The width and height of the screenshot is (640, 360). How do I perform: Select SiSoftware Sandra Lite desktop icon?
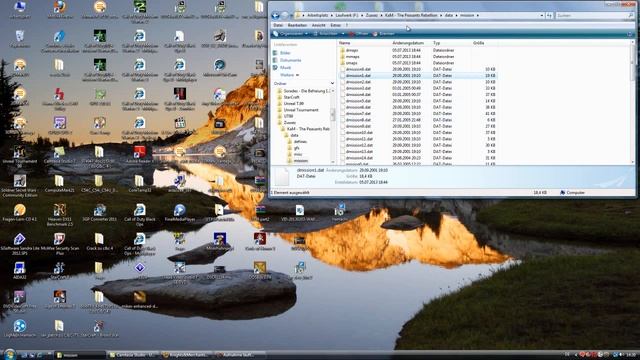click(x=19, y=244)
